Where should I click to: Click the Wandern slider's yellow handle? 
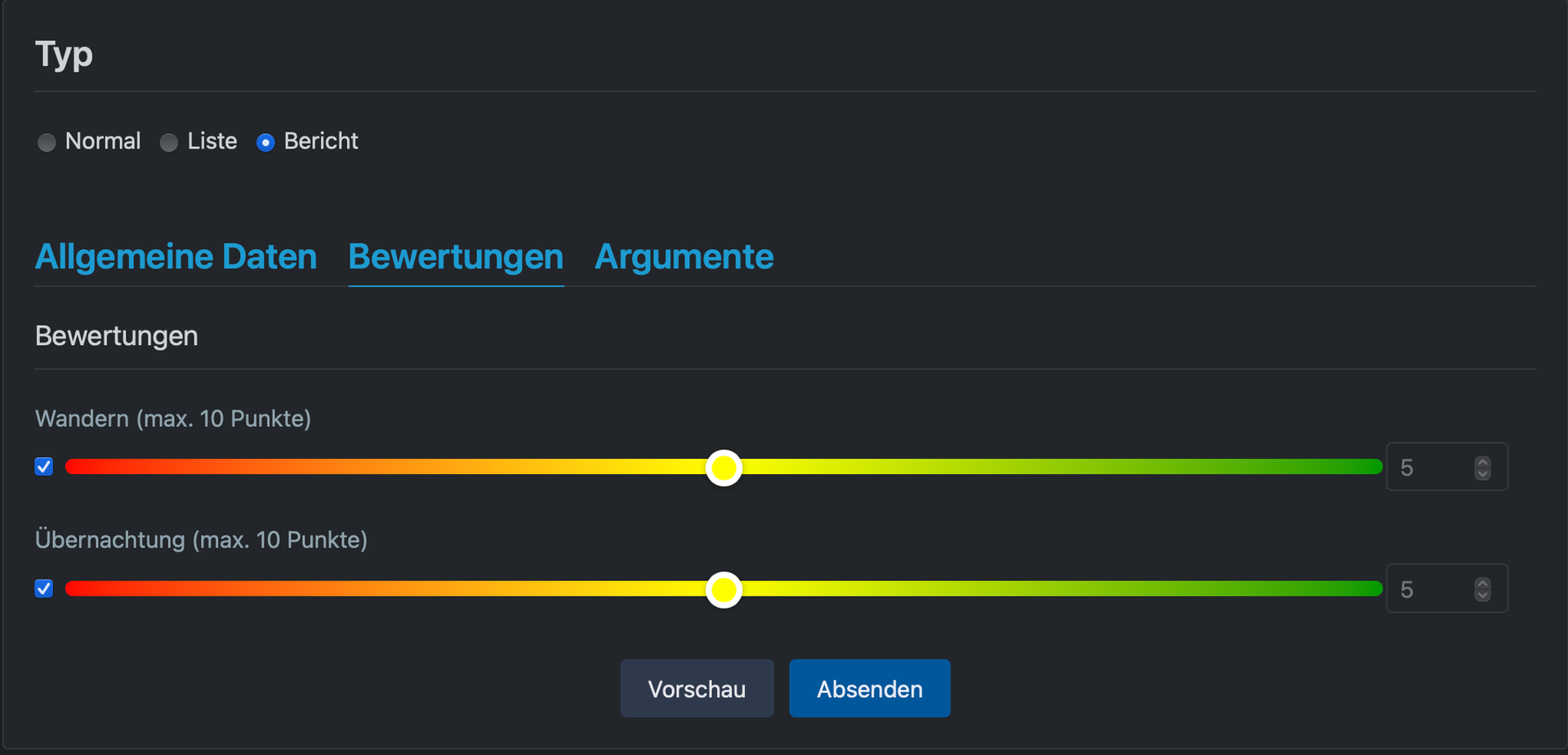(x=724, y=468)
